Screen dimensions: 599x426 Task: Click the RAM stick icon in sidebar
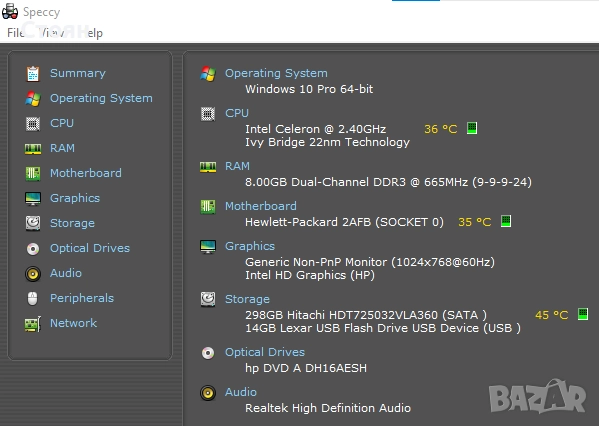point(33,149)
